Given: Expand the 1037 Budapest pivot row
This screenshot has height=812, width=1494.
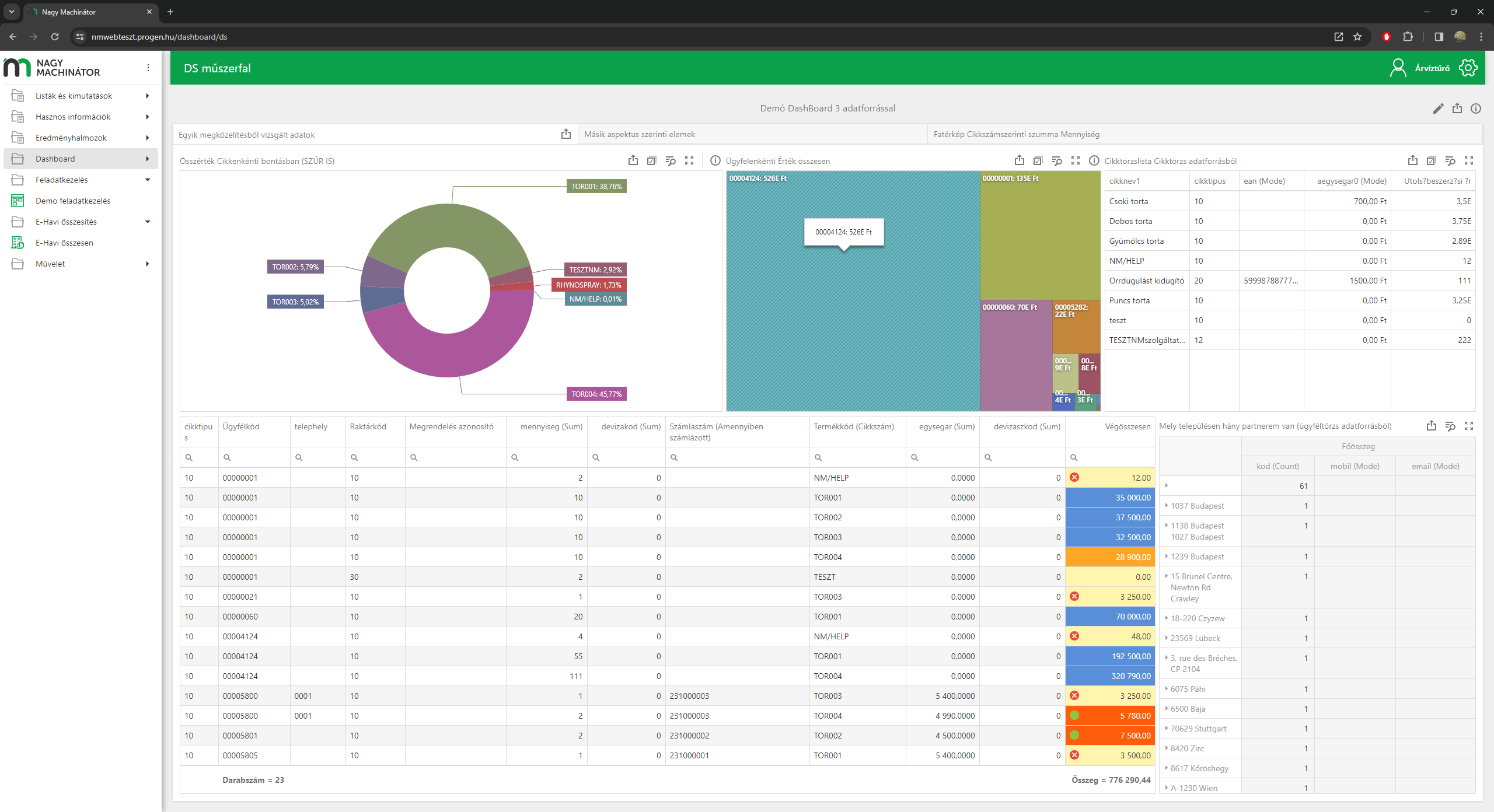Looking at the screenshot, I should [x=1166, y=506].
